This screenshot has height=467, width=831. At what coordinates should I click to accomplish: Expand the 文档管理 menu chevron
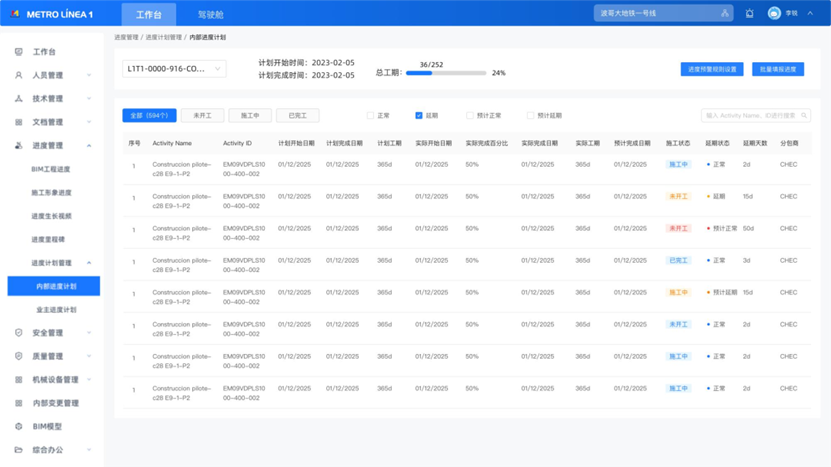(89, 122)
